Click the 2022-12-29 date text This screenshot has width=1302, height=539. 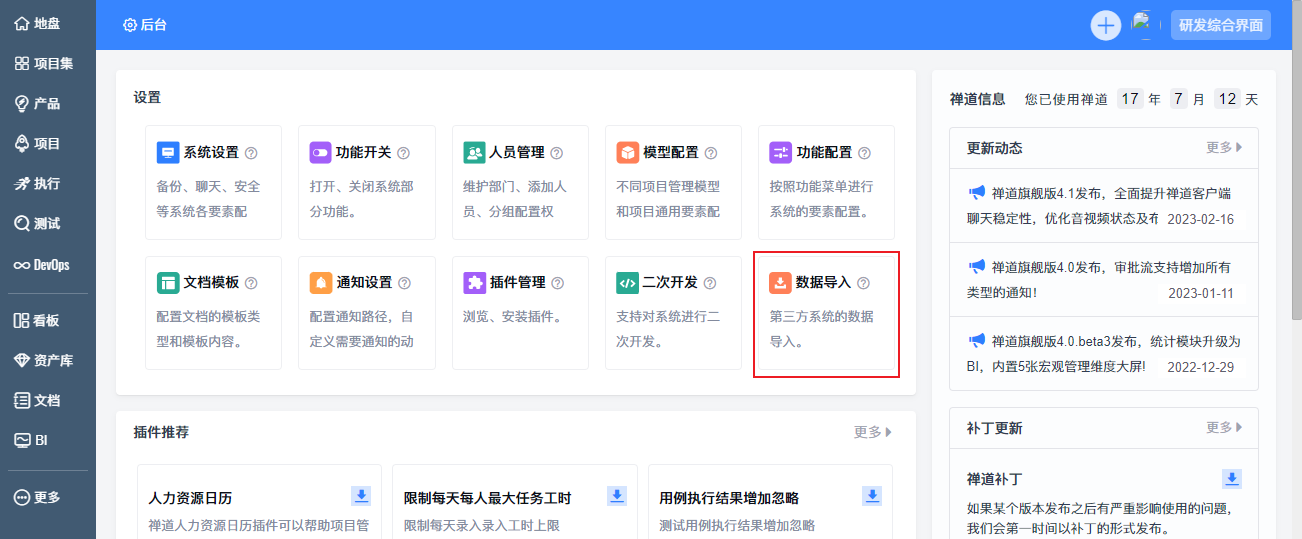point(1200,367)
